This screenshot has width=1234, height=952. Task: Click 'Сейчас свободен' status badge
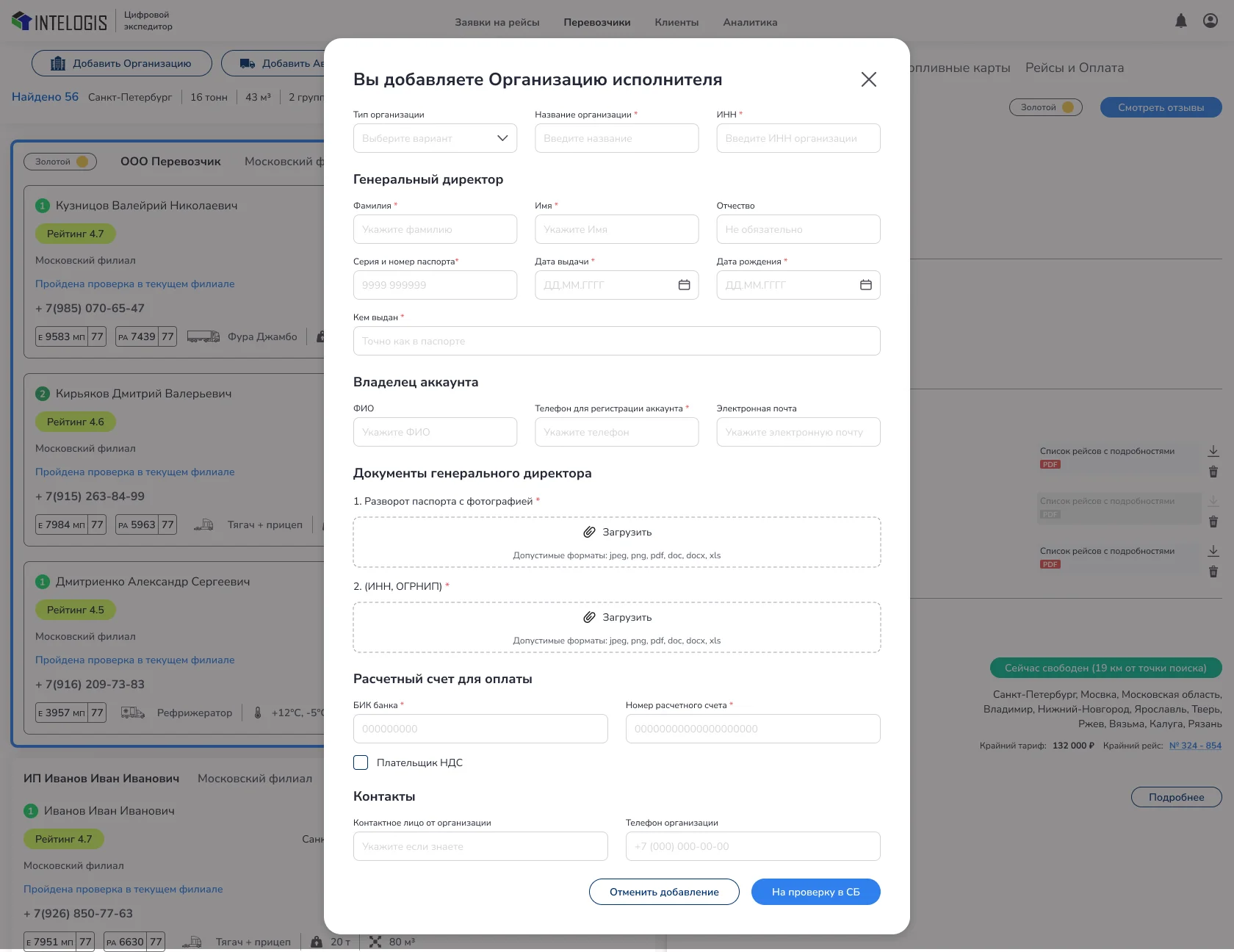tap(1105, 668)
